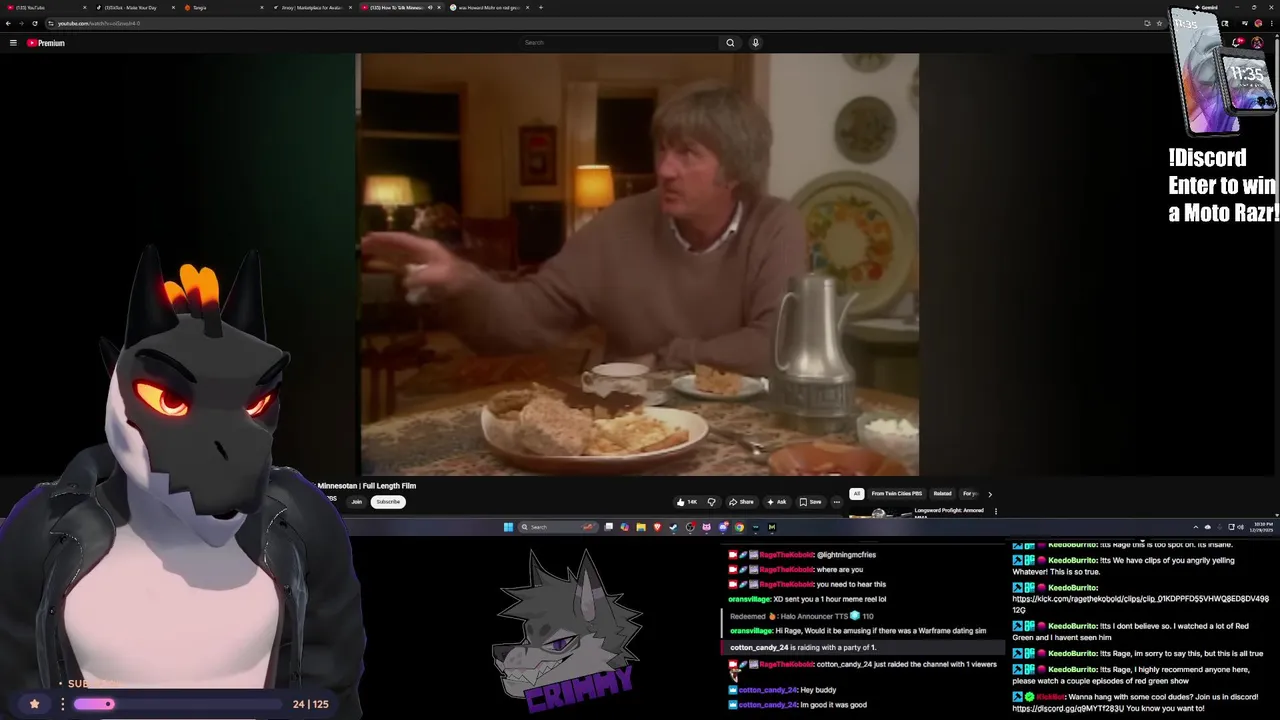Open the YouTube hamburger guide menu
This screenshot has width=1280, height=720.
pyautogui.click(x=13, y=43)
